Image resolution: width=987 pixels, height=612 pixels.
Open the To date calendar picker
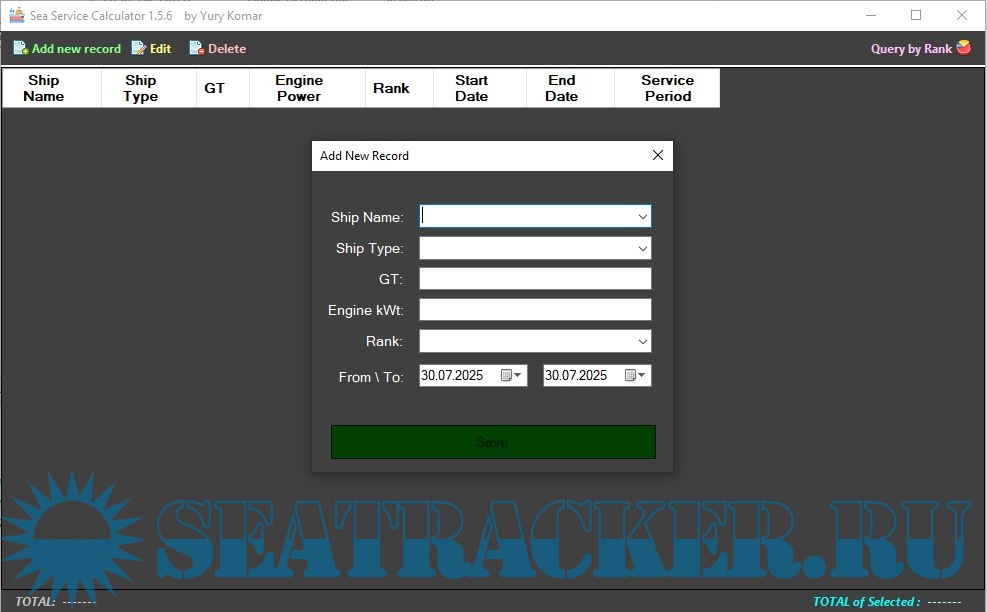tap(634, 376)
